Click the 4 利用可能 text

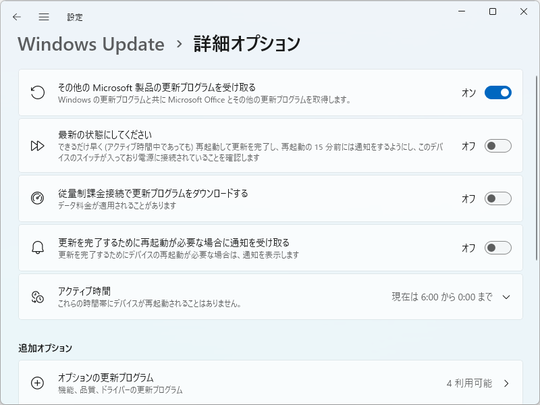pyautogui.click(x=469, y=383)
